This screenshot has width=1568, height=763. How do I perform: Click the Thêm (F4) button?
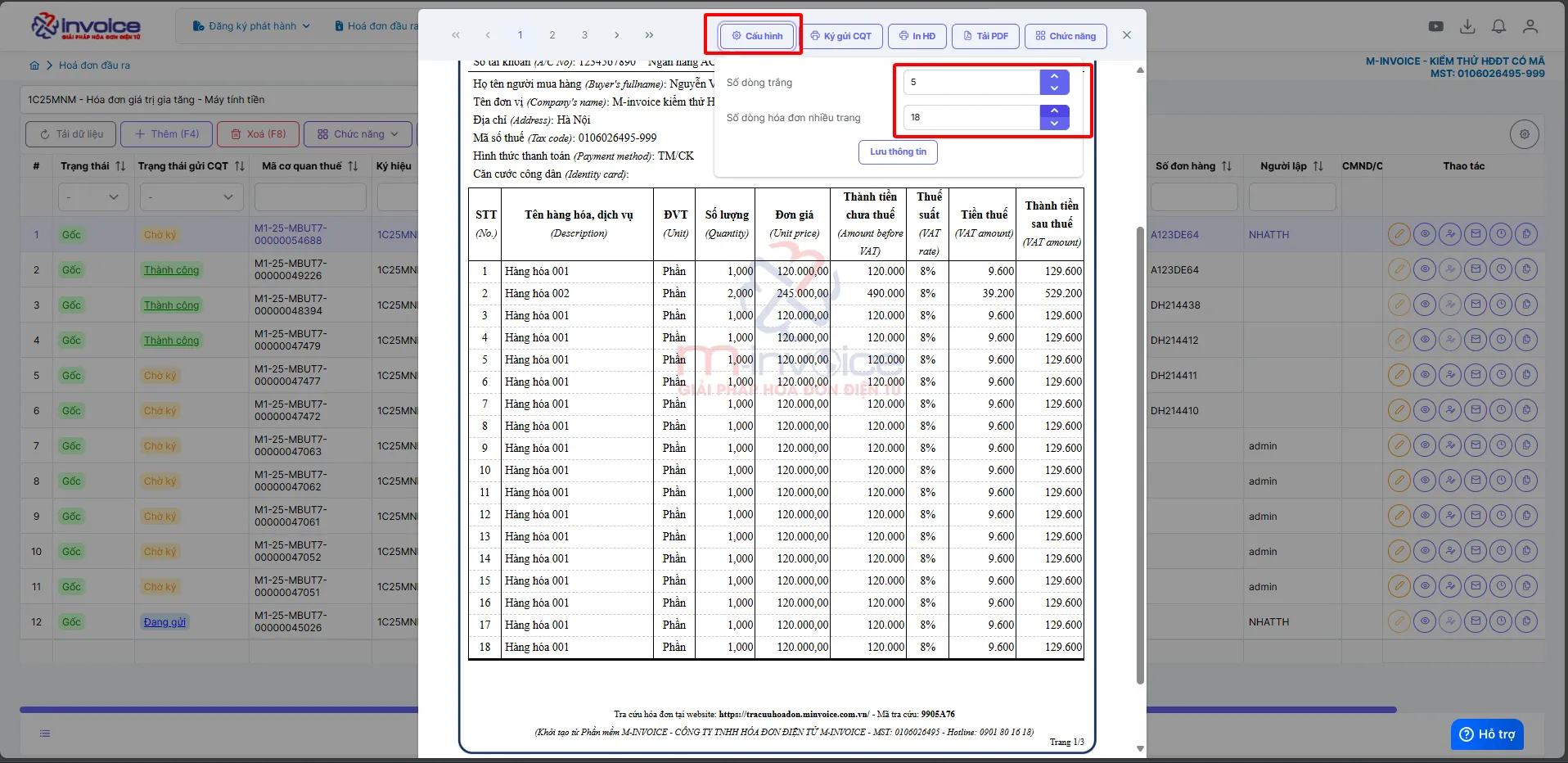pyautogui.click(x=166, y=134)
